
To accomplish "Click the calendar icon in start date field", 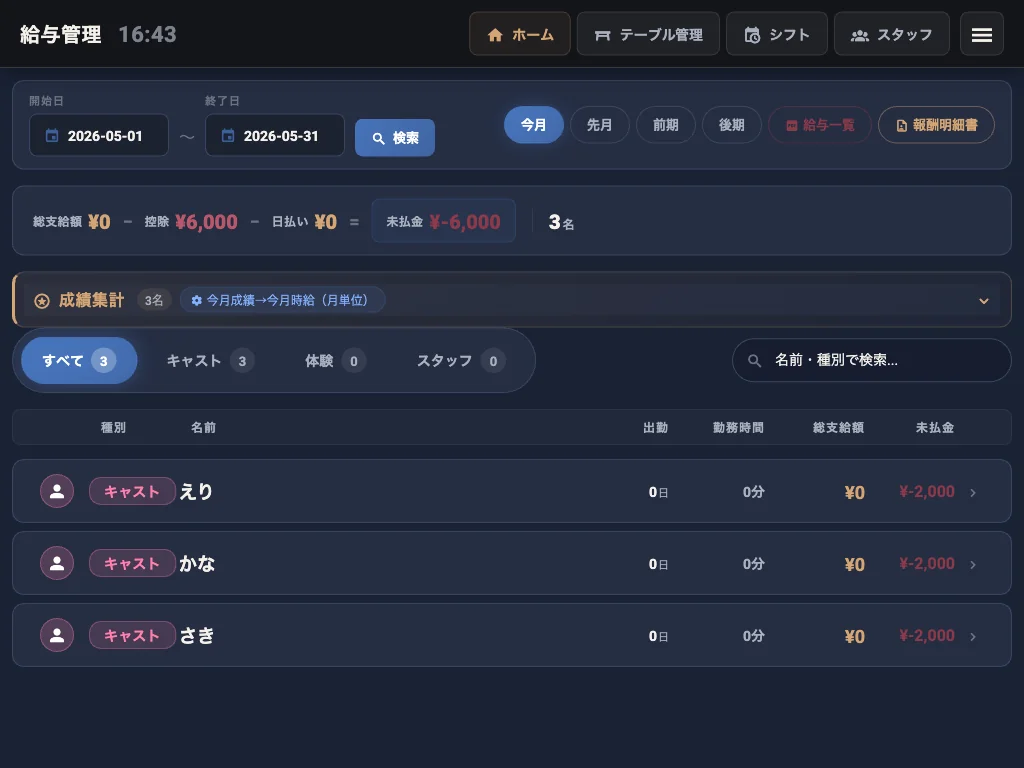I will click(52, 136).
